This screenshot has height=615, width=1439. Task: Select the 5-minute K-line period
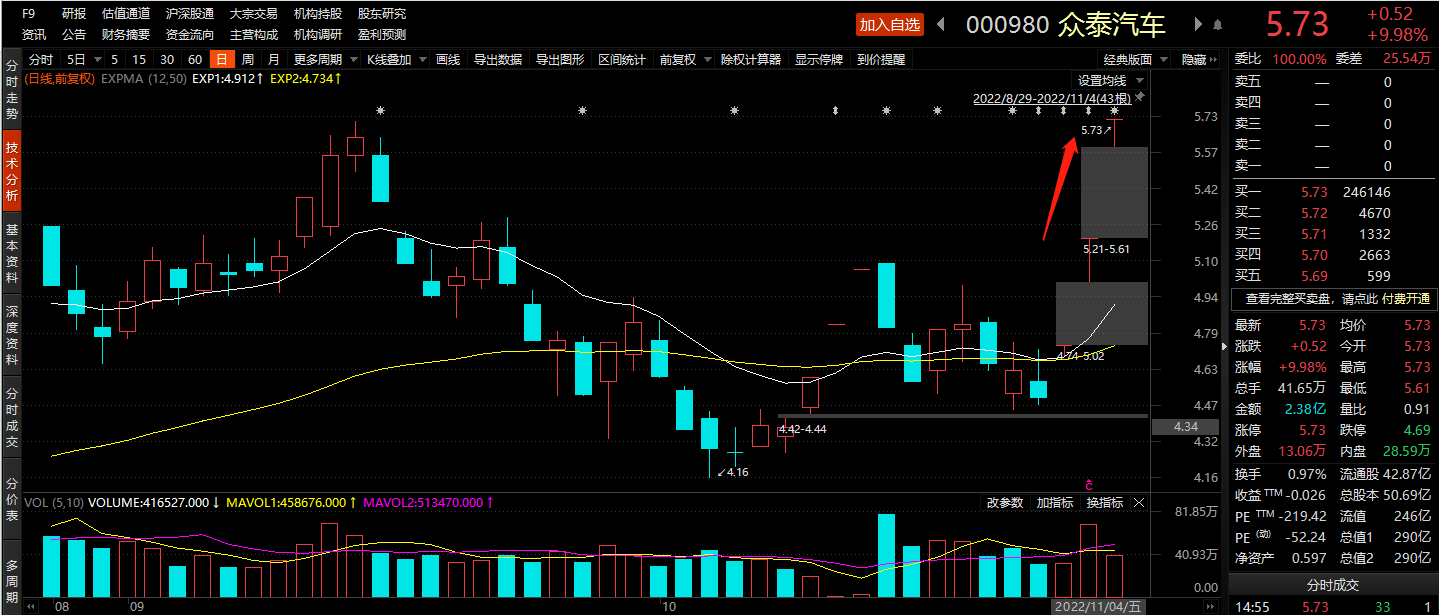click(115, 60)
